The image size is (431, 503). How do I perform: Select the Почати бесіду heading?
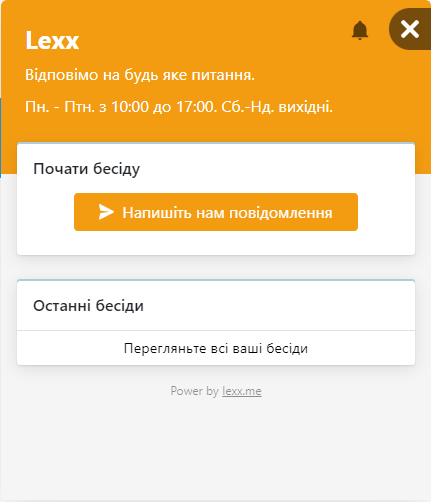tap(87, 169)
